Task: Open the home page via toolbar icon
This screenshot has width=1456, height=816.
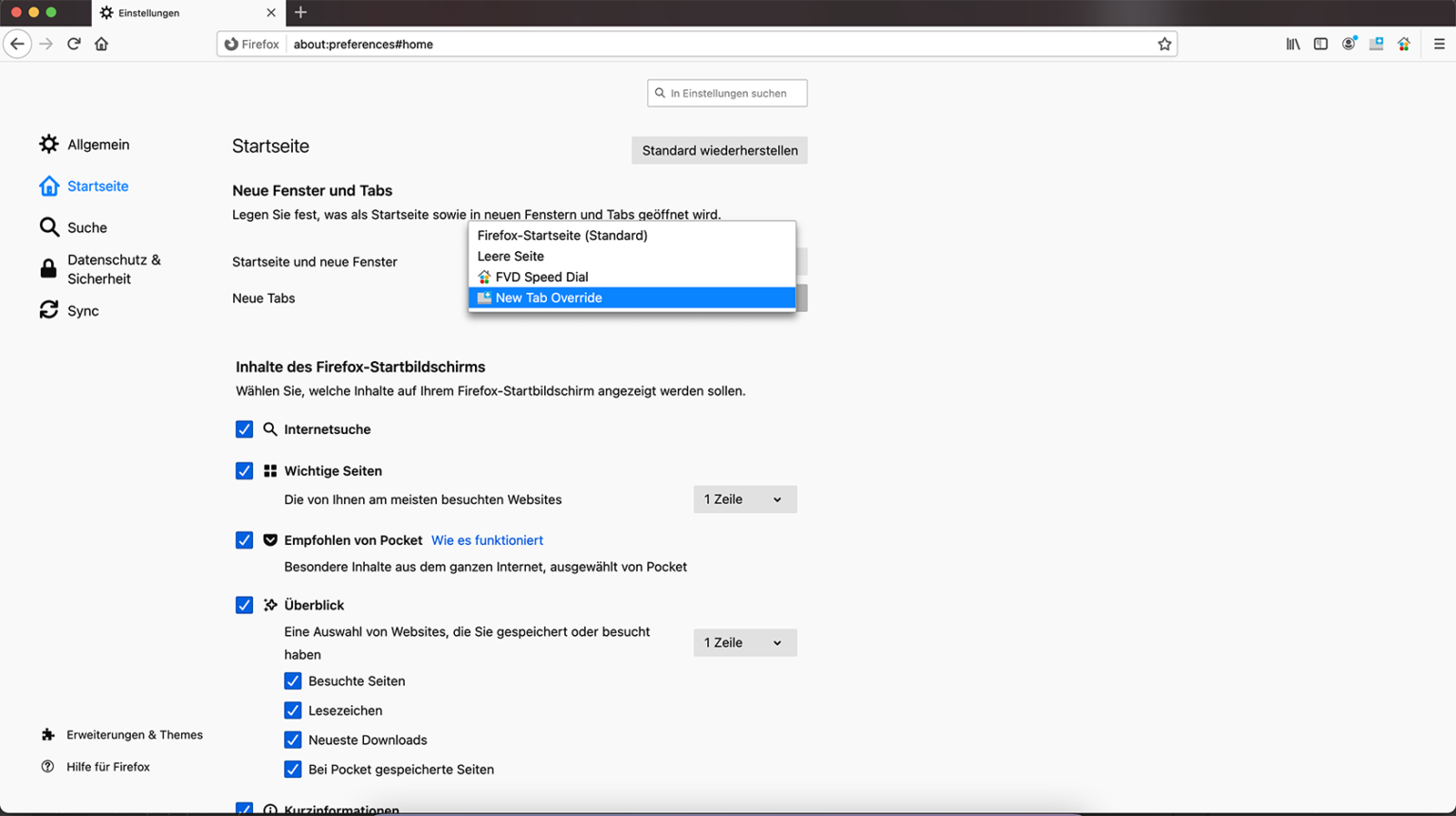Action: (101, 44)
